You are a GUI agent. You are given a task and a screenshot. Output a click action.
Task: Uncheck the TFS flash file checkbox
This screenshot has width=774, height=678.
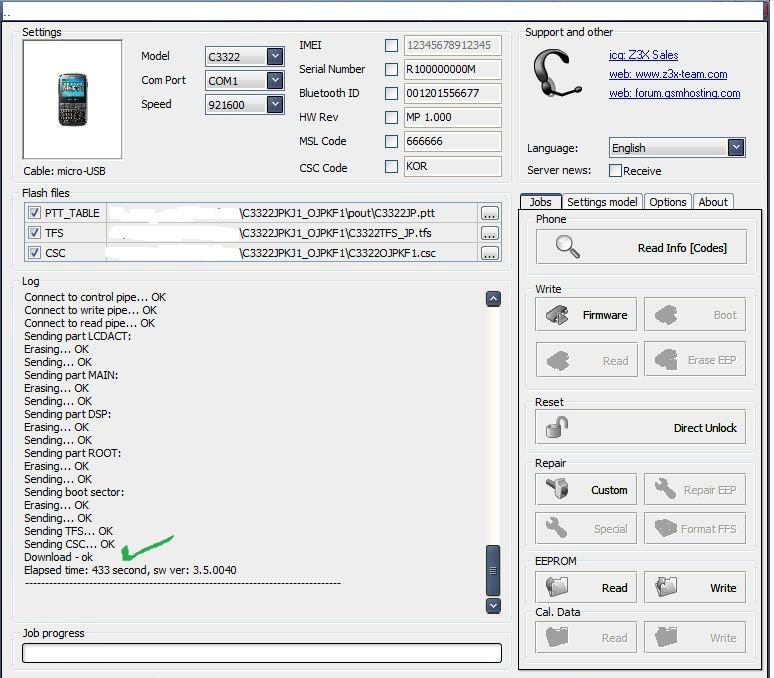pyautogui.click(x=34, y=232)
